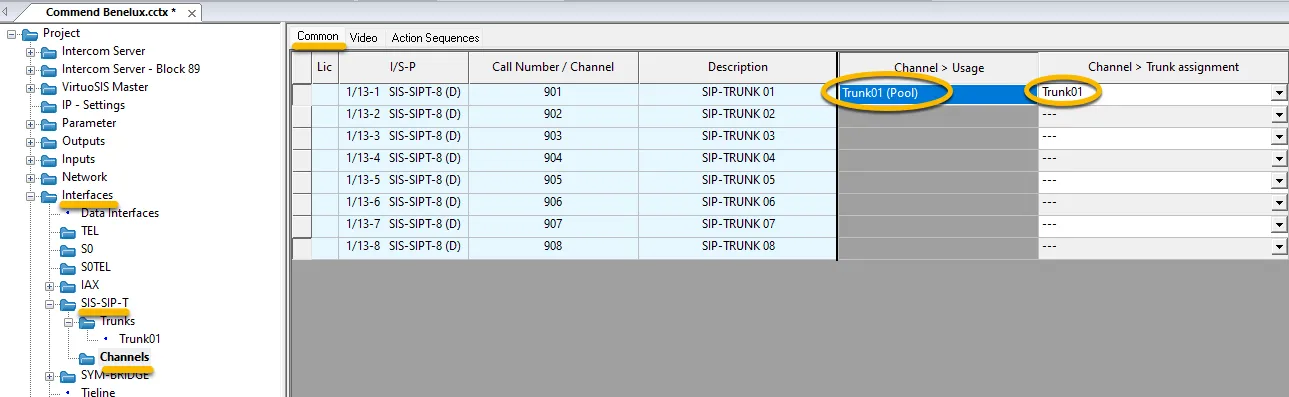1289x397 pixels.
Task: Open trunk assignment dropdown for SIP-TRUNK 06
Action: coord(1279,203)
